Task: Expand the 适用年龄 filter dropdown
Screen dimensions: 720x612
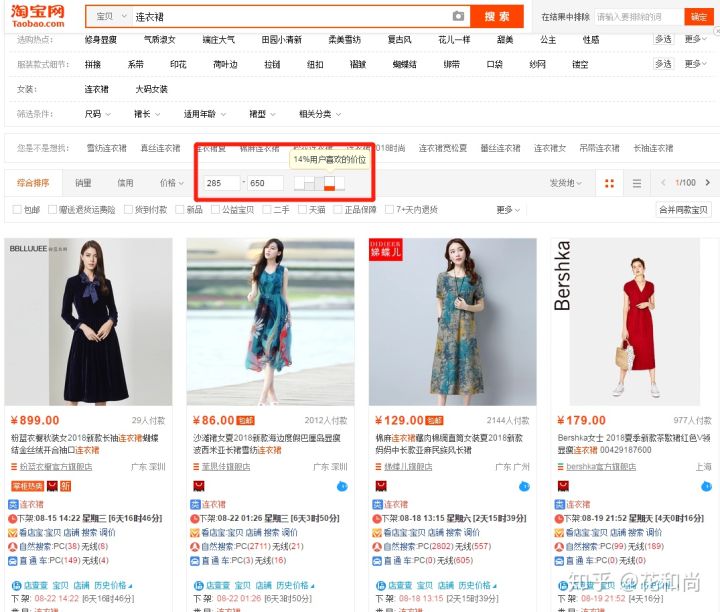Action: coord(205,114)
